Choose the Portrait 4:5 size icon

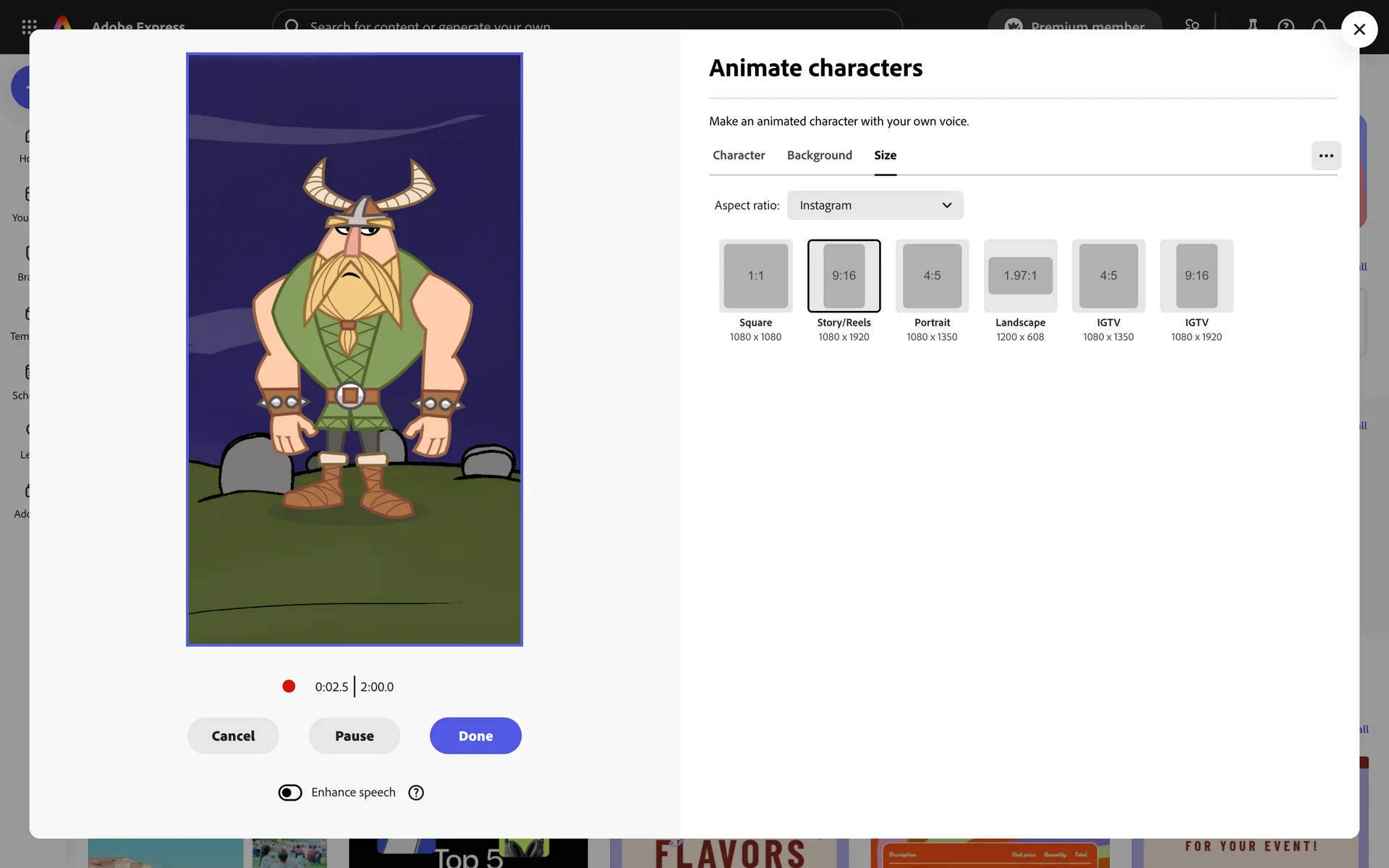pyautogui.click(x=932, y=276)
